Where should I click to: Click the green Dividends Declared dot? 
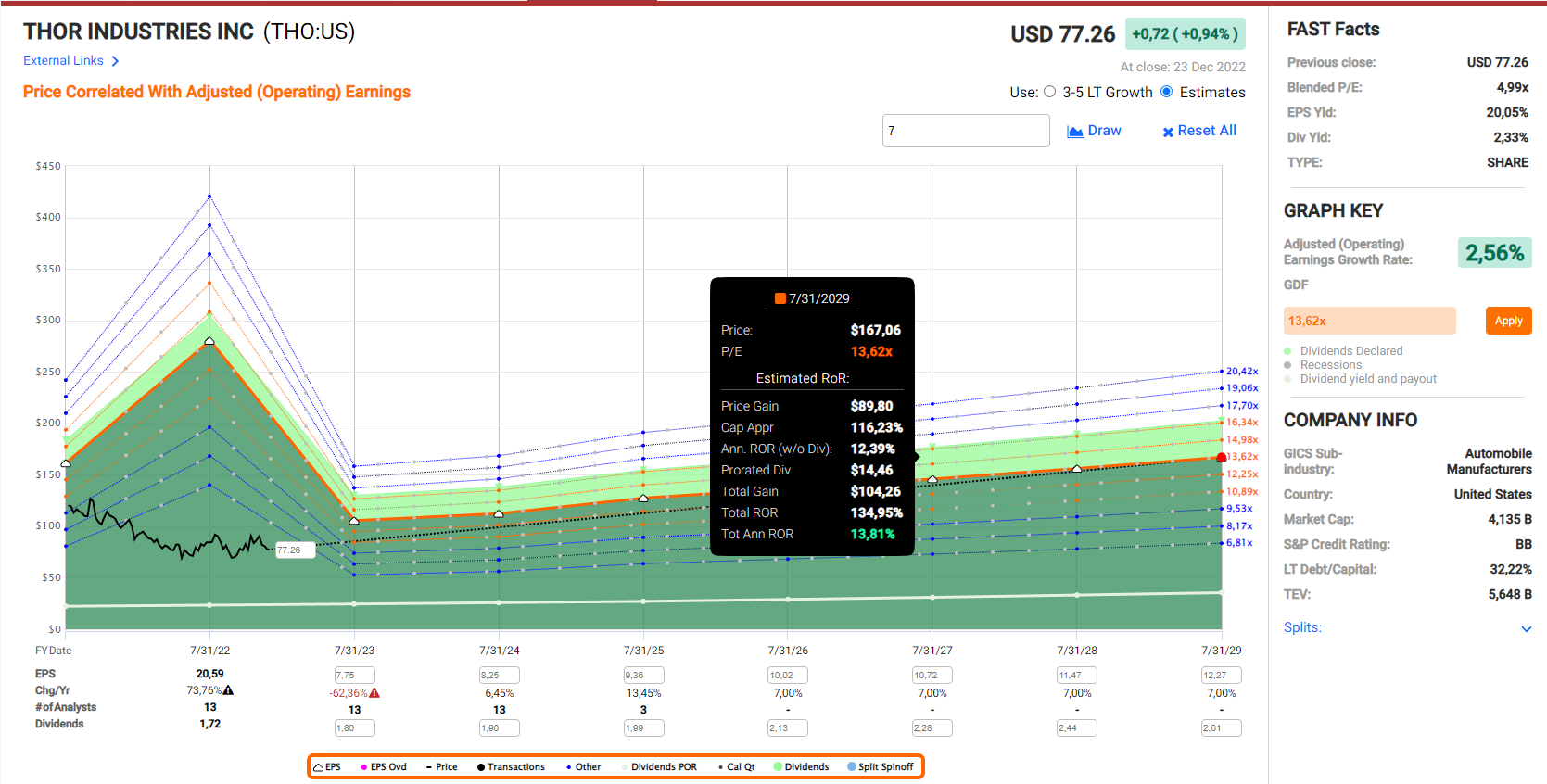pos(1288,351)
